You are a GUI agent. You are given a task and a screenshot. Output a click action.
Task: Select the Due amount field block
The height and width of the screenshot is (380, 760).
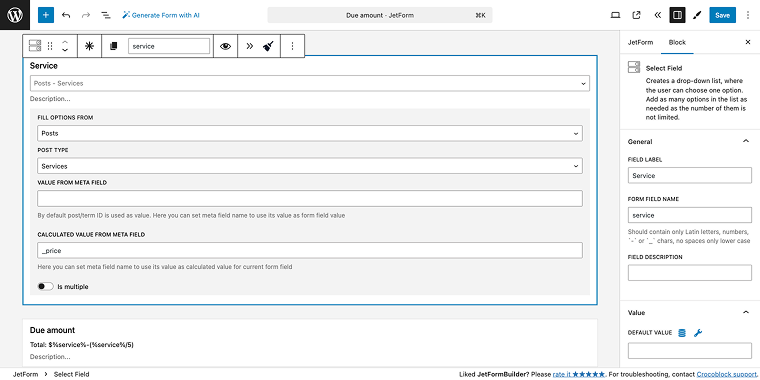pos(310,343)
